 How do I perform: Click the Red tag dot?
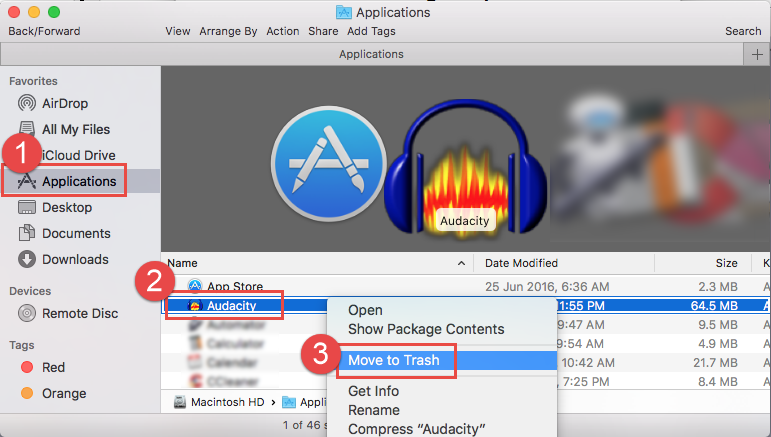click(27, 367)
